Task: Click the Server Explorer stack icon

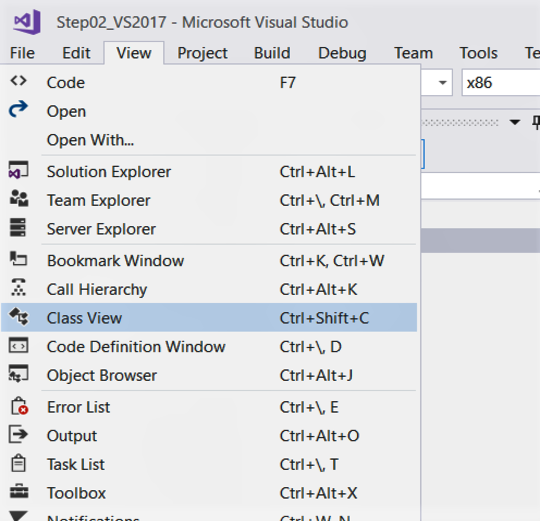Action: [18, 227]
